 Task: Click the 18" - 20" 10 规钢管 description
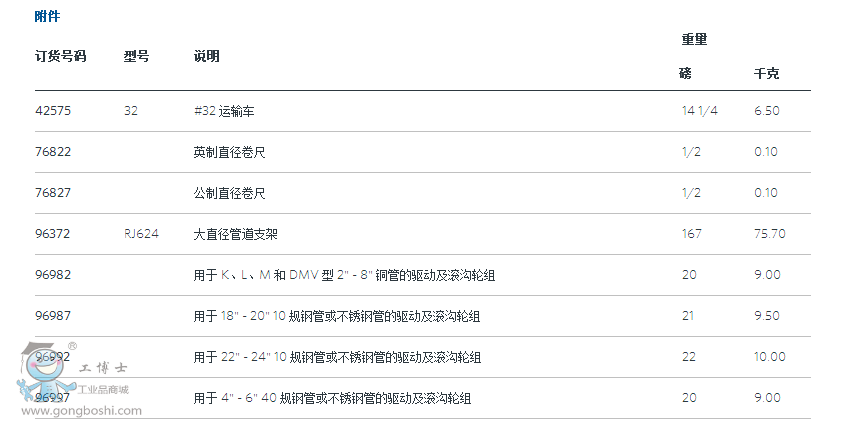coord(337,316)
